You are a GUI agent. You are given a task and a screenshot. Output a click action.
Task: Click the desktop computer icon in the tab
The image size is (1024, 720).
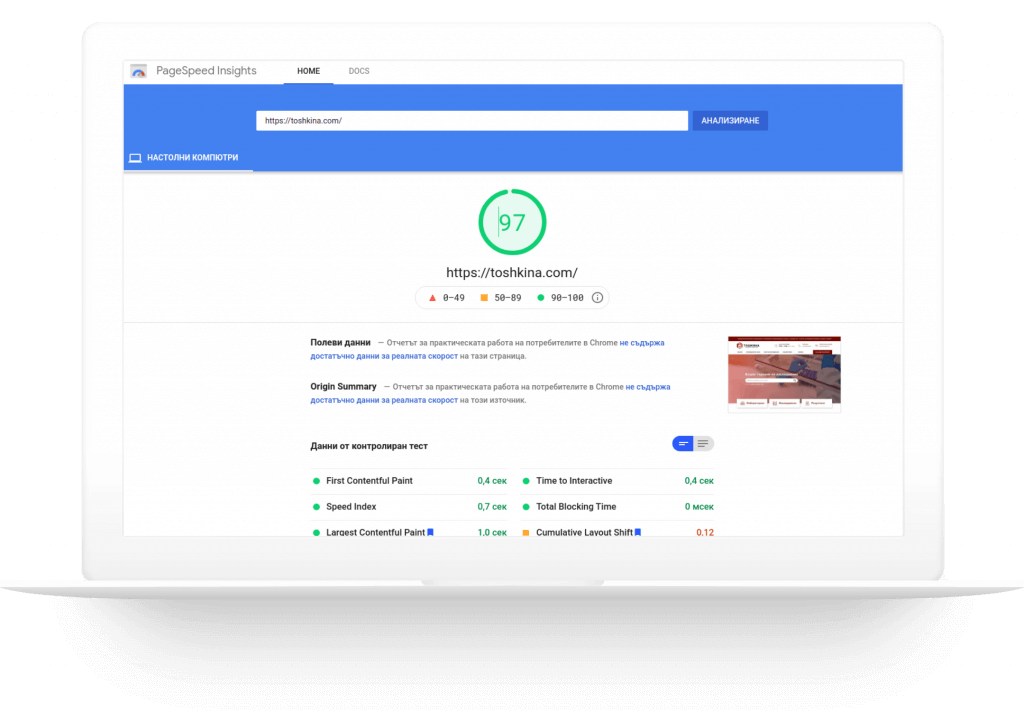point(135,158)
